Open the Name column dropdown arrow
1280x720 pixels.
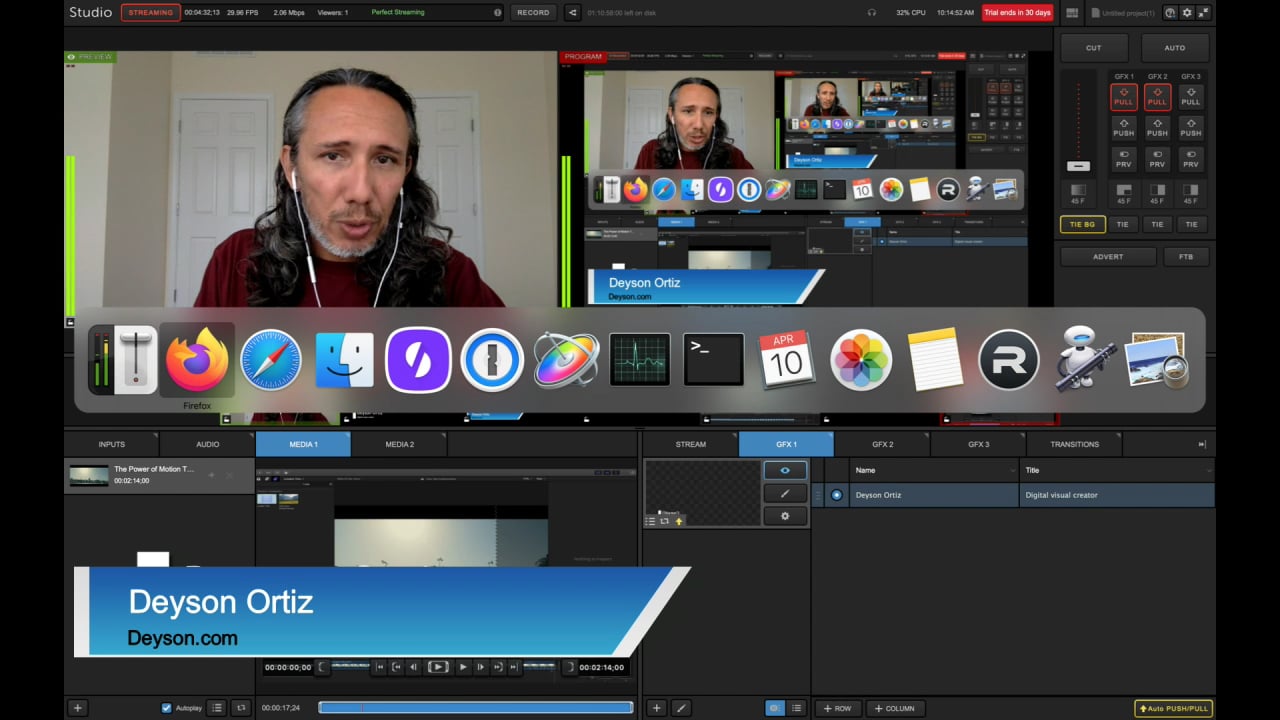pos(1013,470)
